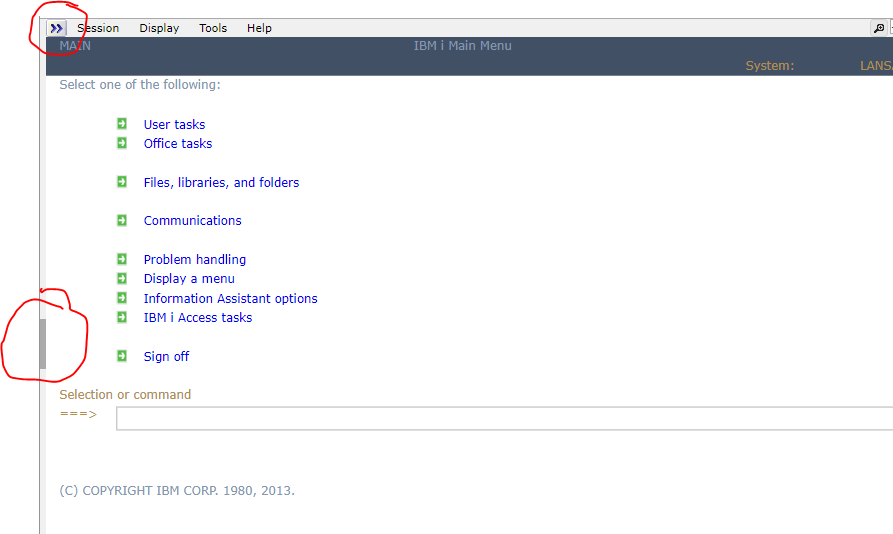The height and width of the screenshot is (534, 893).
Task: Open Information Assistant options link
Action: 231,299
